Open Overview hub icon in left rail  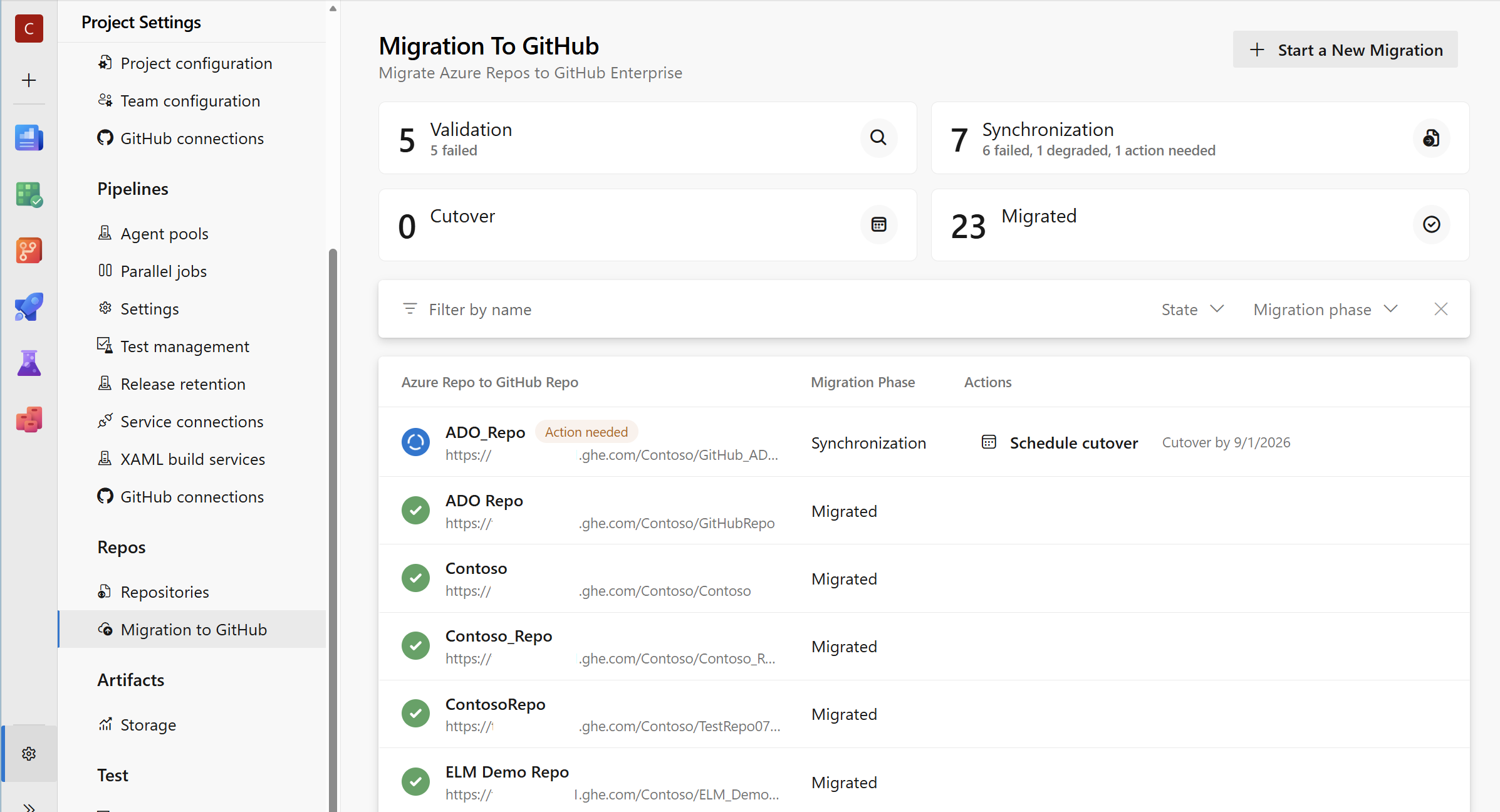pyautogui.click(x=29, y=138)
